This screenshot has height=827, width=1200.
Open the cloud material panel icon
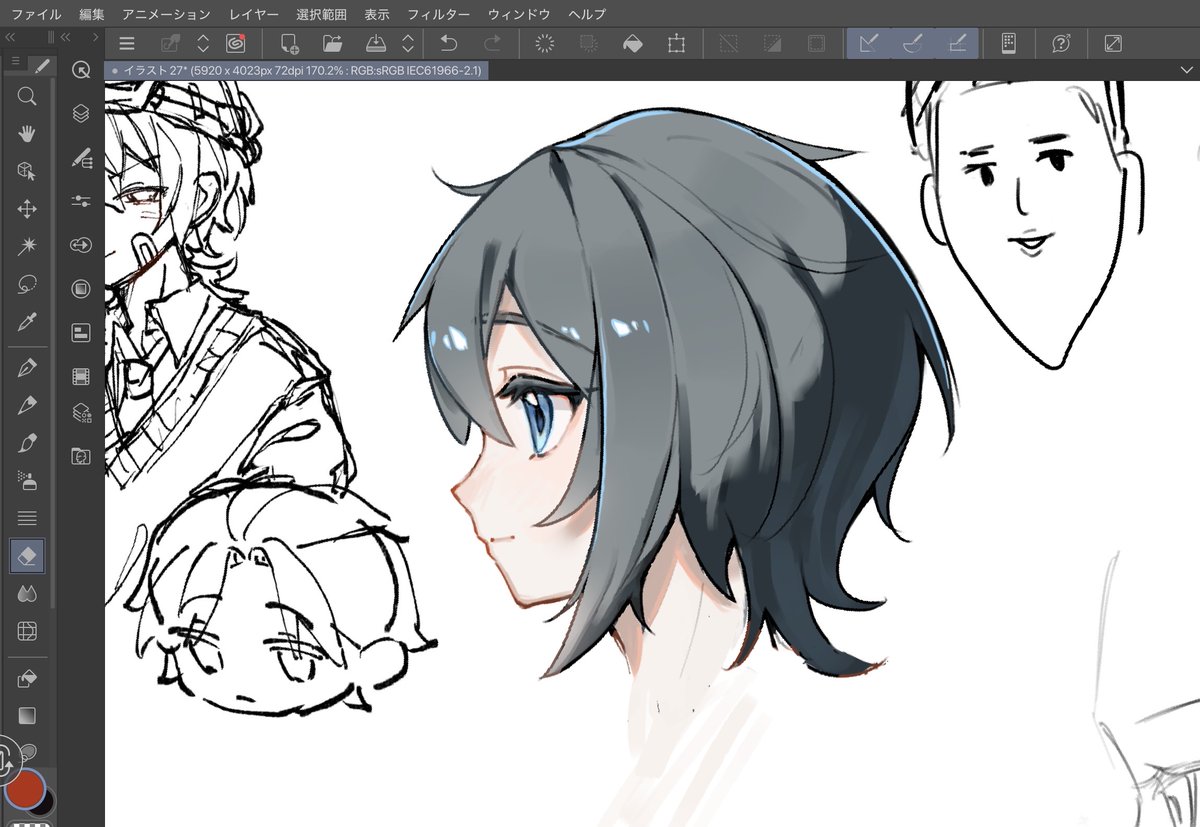click(81, 245)
